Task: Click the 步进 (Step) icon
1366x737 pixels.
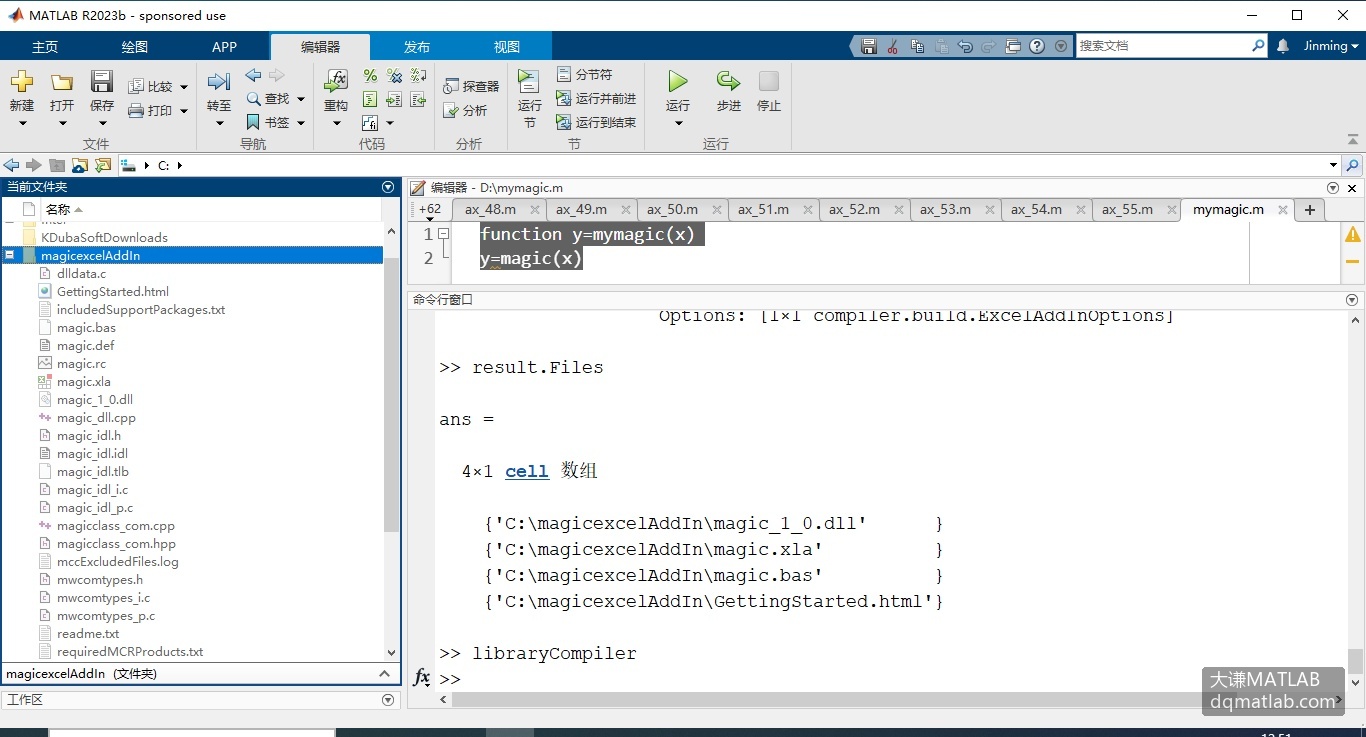Action: point(729,82)
